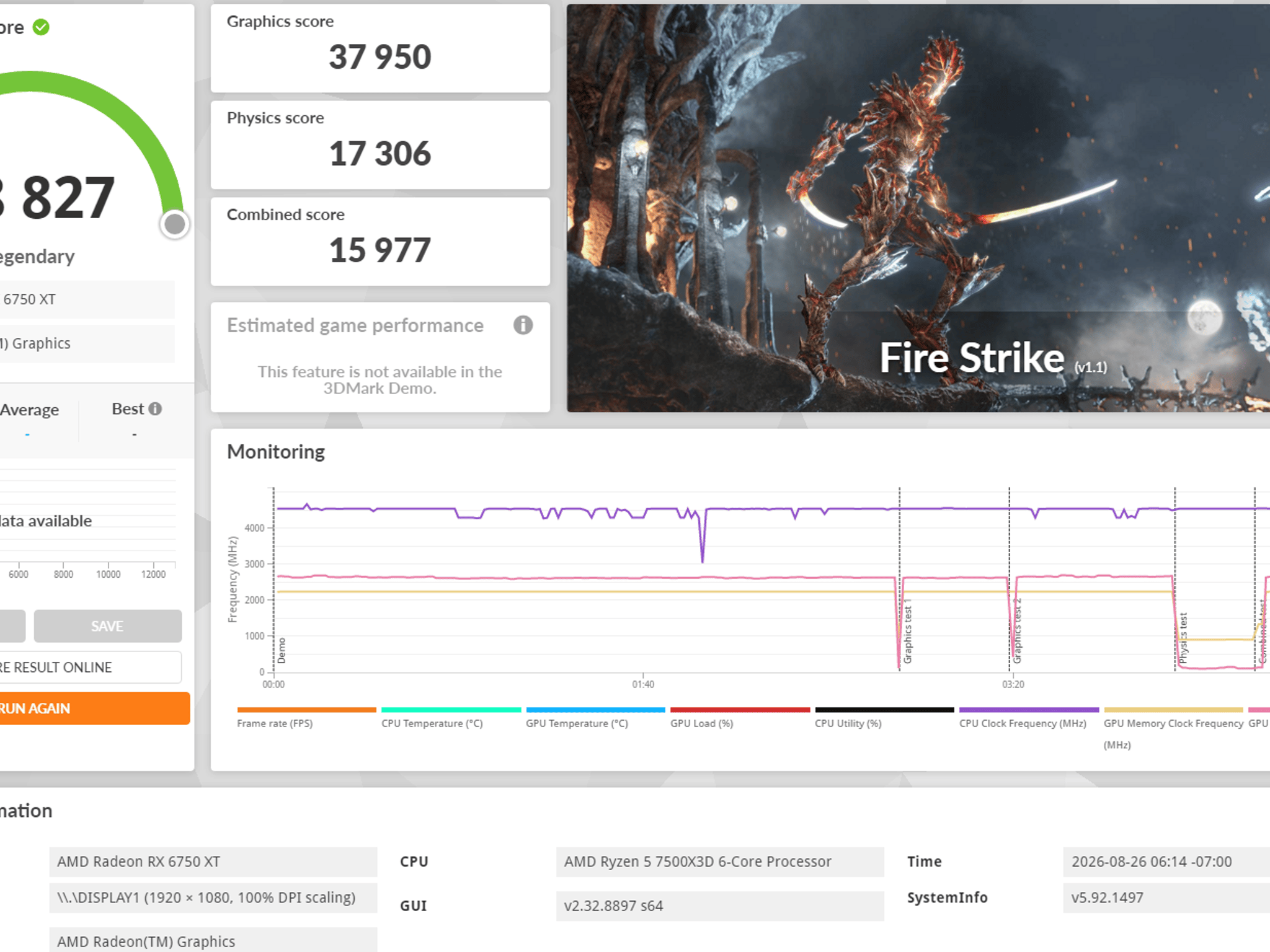1270x952 pixels.
Task: Toggle the GPU Memory Clock Frequency legend swatch
Action: pos(1173,710)
